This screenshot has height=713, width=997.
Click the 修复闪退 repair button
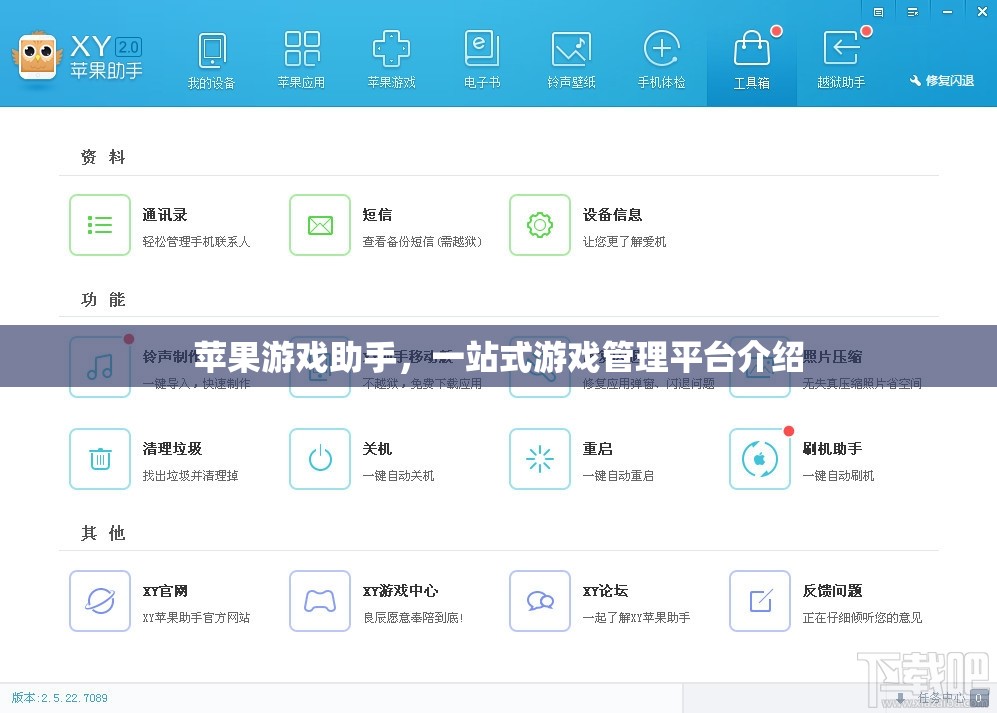tap(941, 80)
